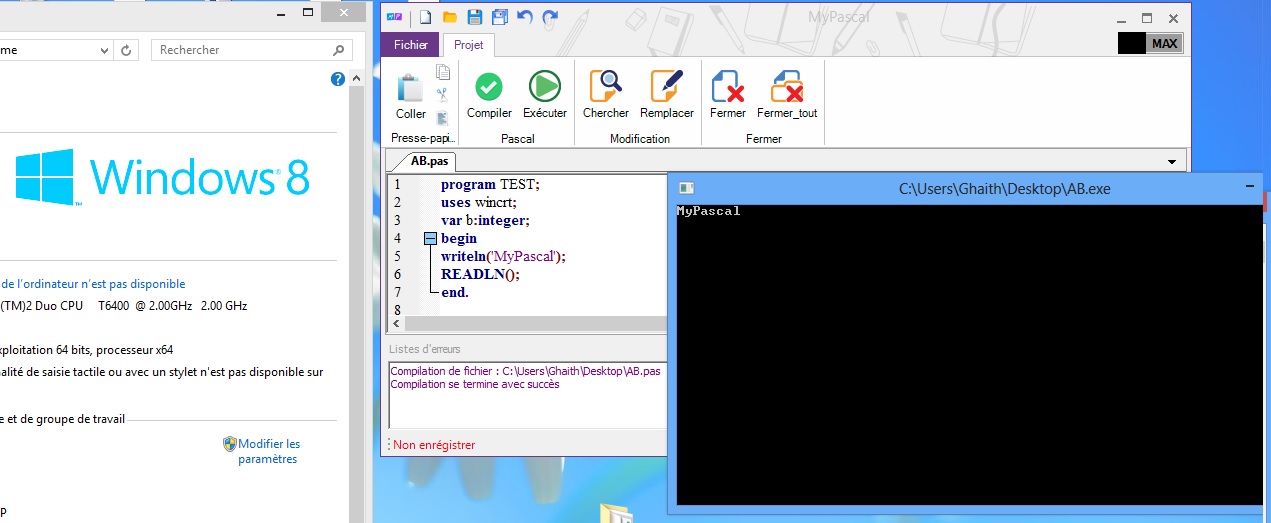Click the 'uses wincrt;' code line
The width and height of the screenshot is (1271, 523).
click(478, 202)
